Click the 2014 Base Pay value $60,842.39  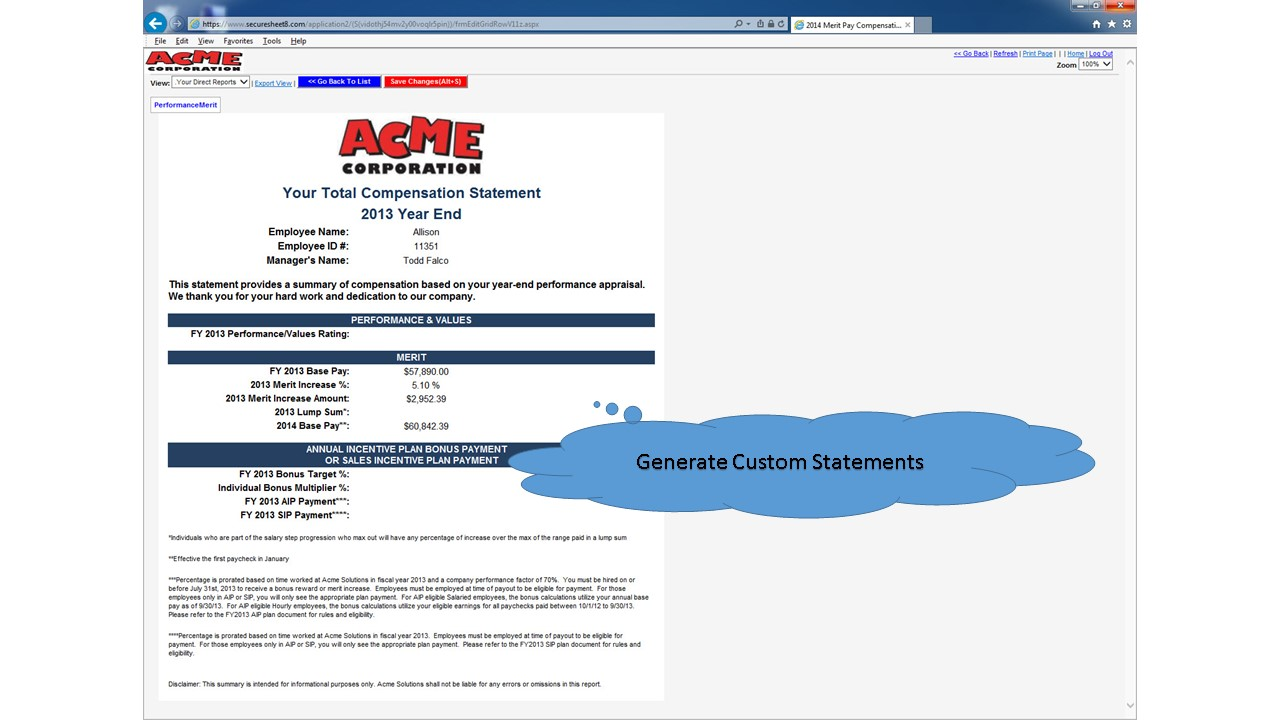pos(426,426)
